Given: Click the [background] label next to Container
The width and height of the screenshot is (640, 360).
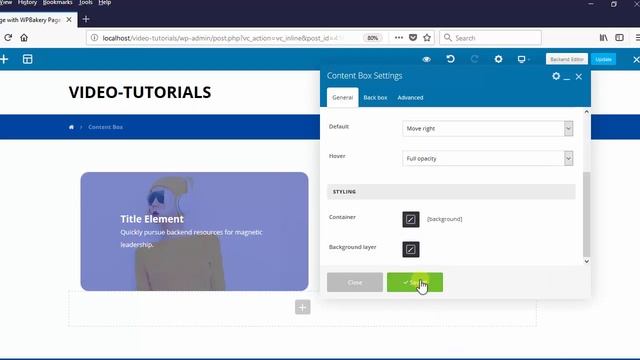Looking at the screenshot, I should (x=444, y=219).
